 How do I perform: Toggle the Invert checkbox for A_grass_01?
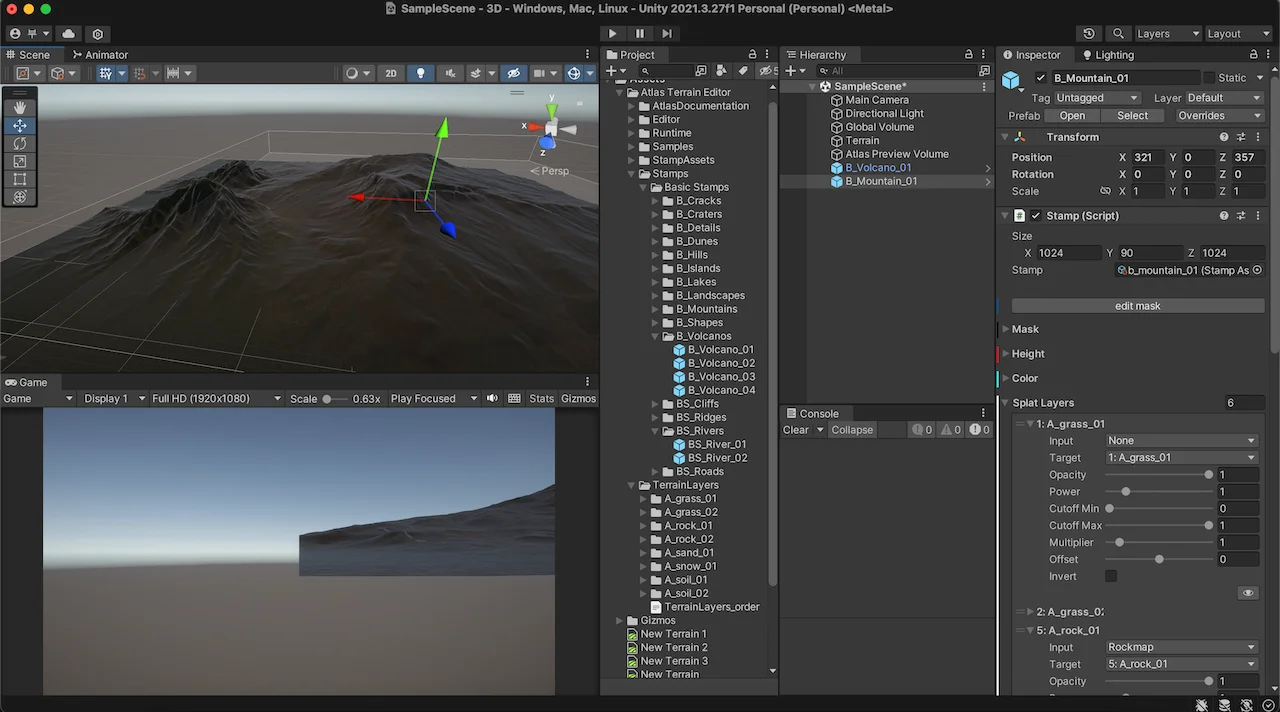tap(1111, 576)
